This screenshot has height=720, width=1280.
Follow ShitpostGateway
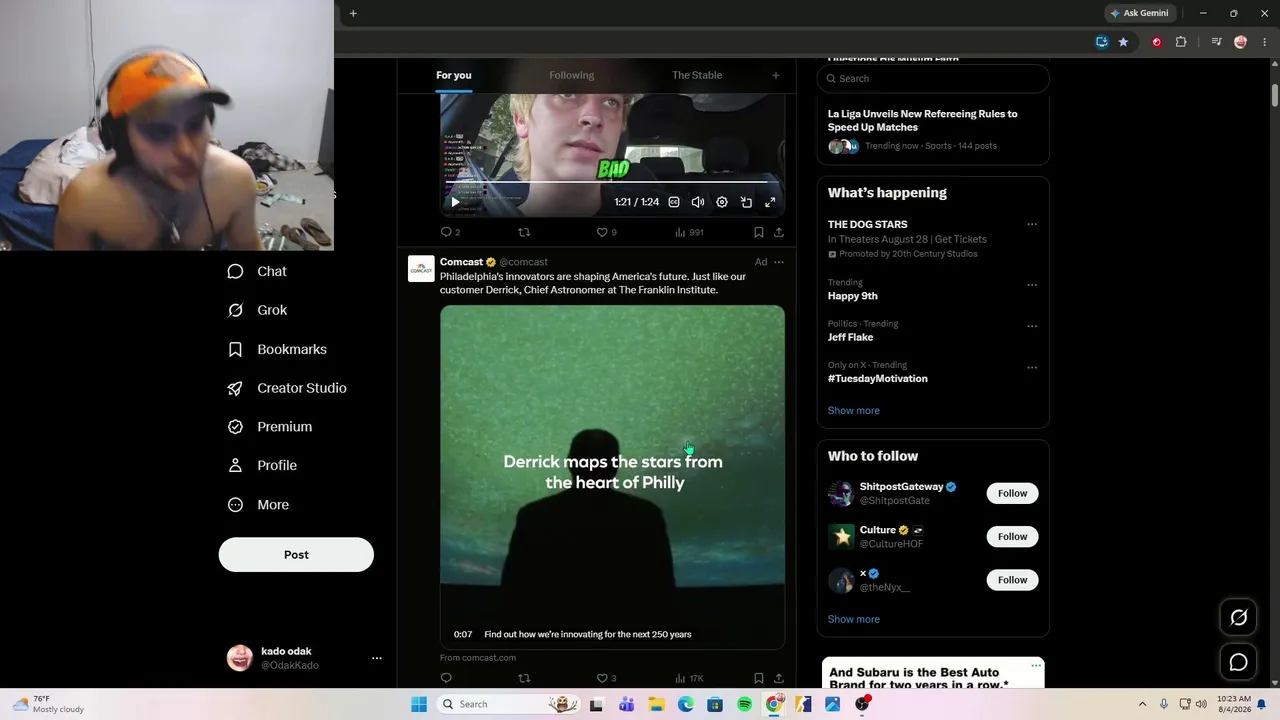click(x=1012, y=493)
